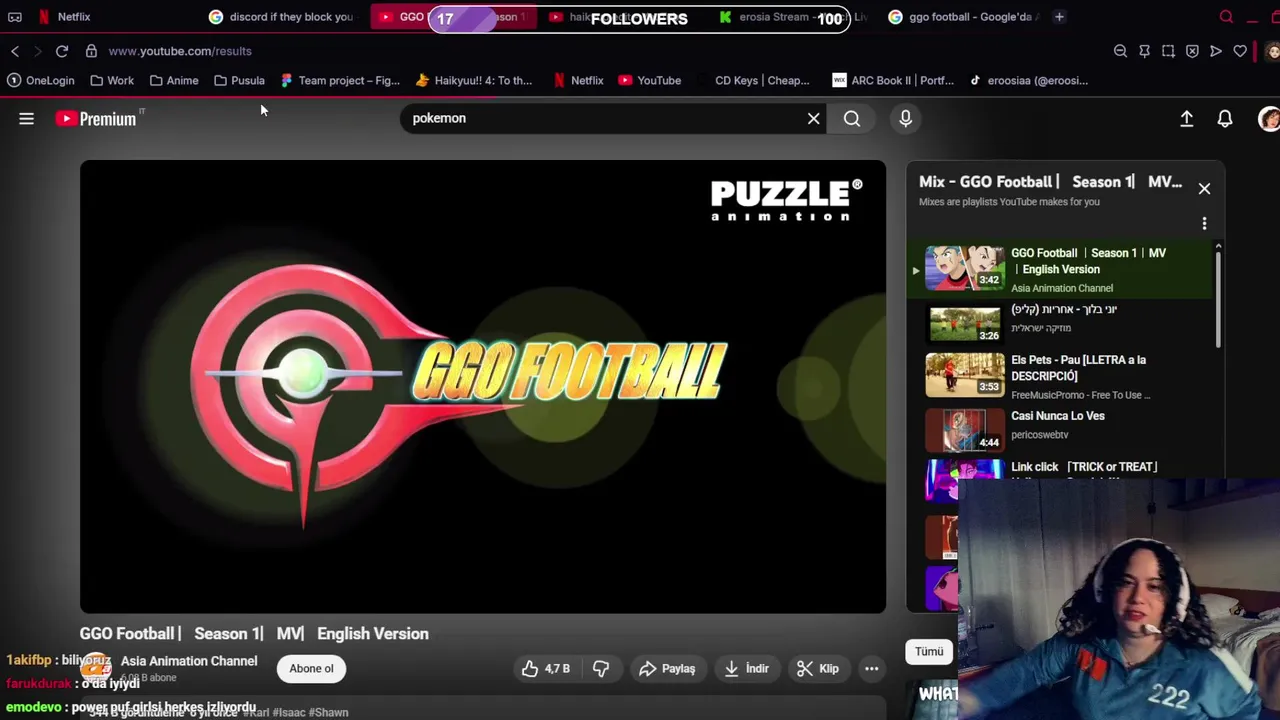Bookmark the page with the heart icon
Viewport: 1280px width, 720px height.
point(1240,51)
